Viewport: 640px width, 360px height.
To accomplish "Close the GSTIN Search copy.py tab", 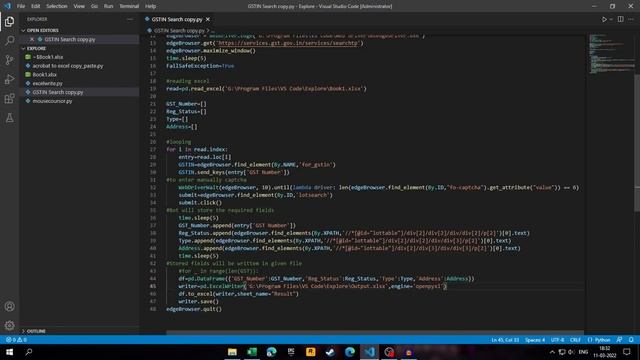I will 208,19.
